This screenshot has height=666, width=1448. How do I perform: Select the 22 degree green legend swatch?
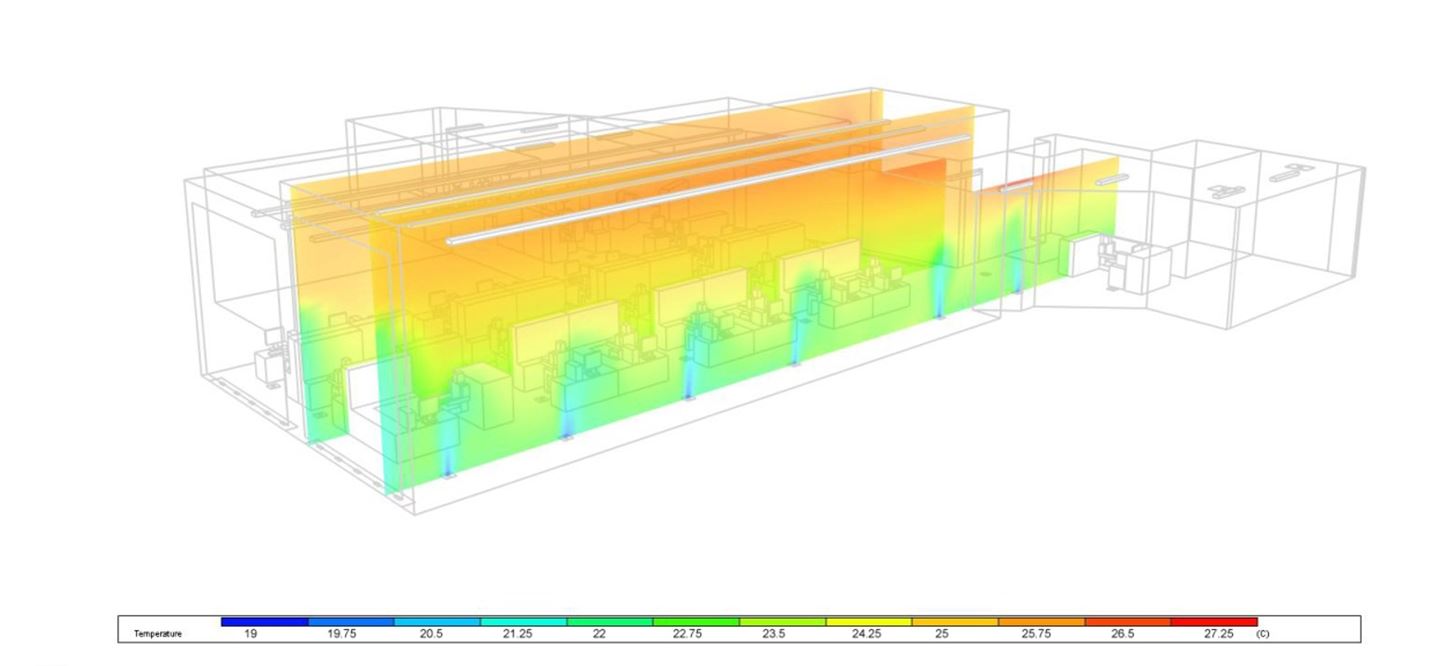tap(609, 622)
